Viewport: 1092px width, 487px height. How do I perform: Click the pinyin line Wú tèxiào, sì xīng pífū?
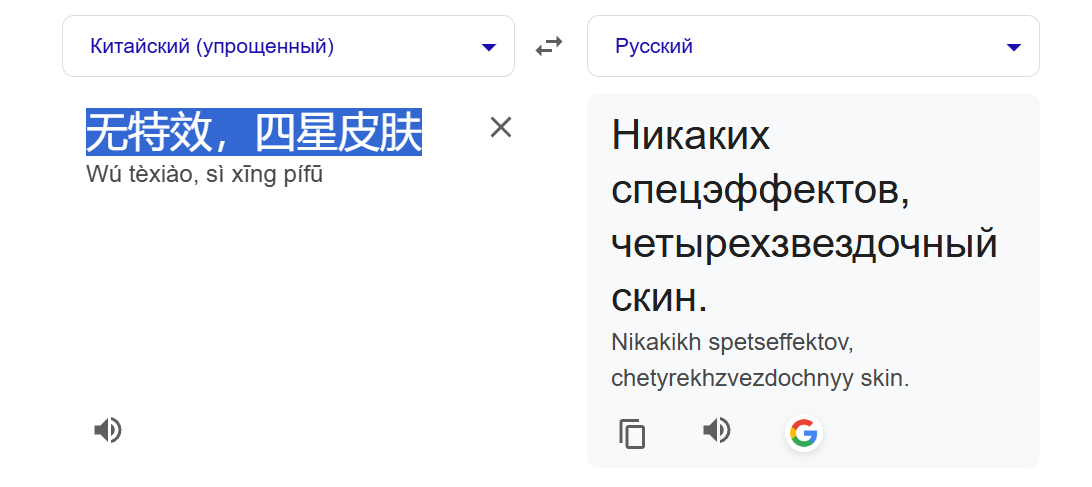(x=205, y=174)
